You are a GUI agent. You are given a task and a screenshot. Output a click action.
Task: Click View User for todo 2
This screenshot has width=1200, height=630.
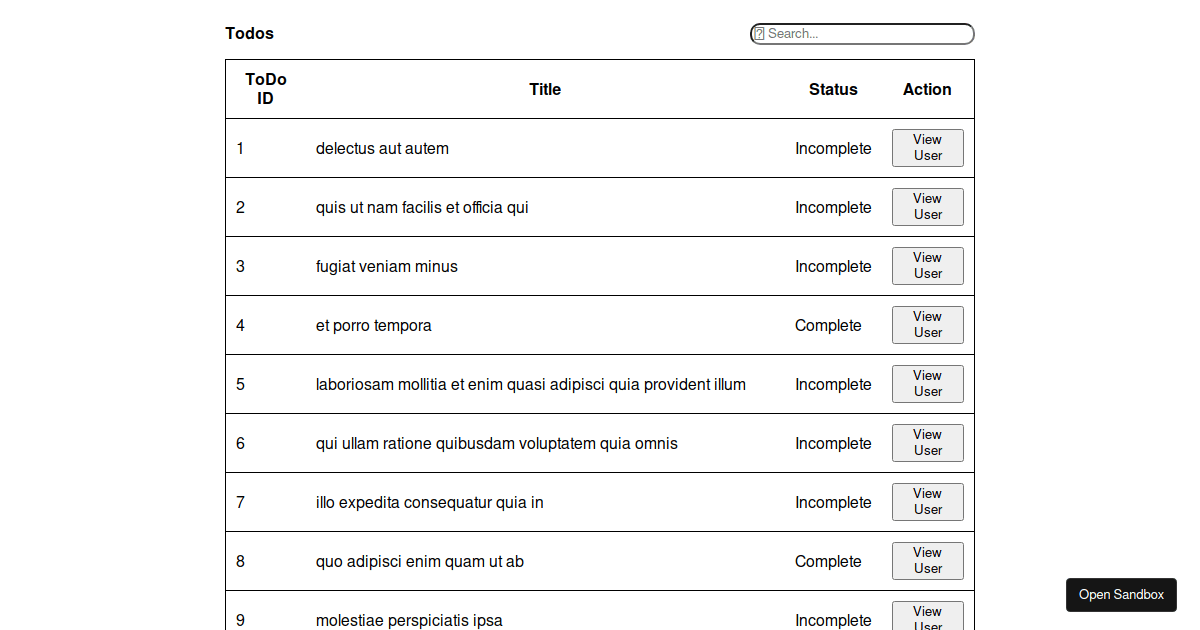click(x=927, y=207)
